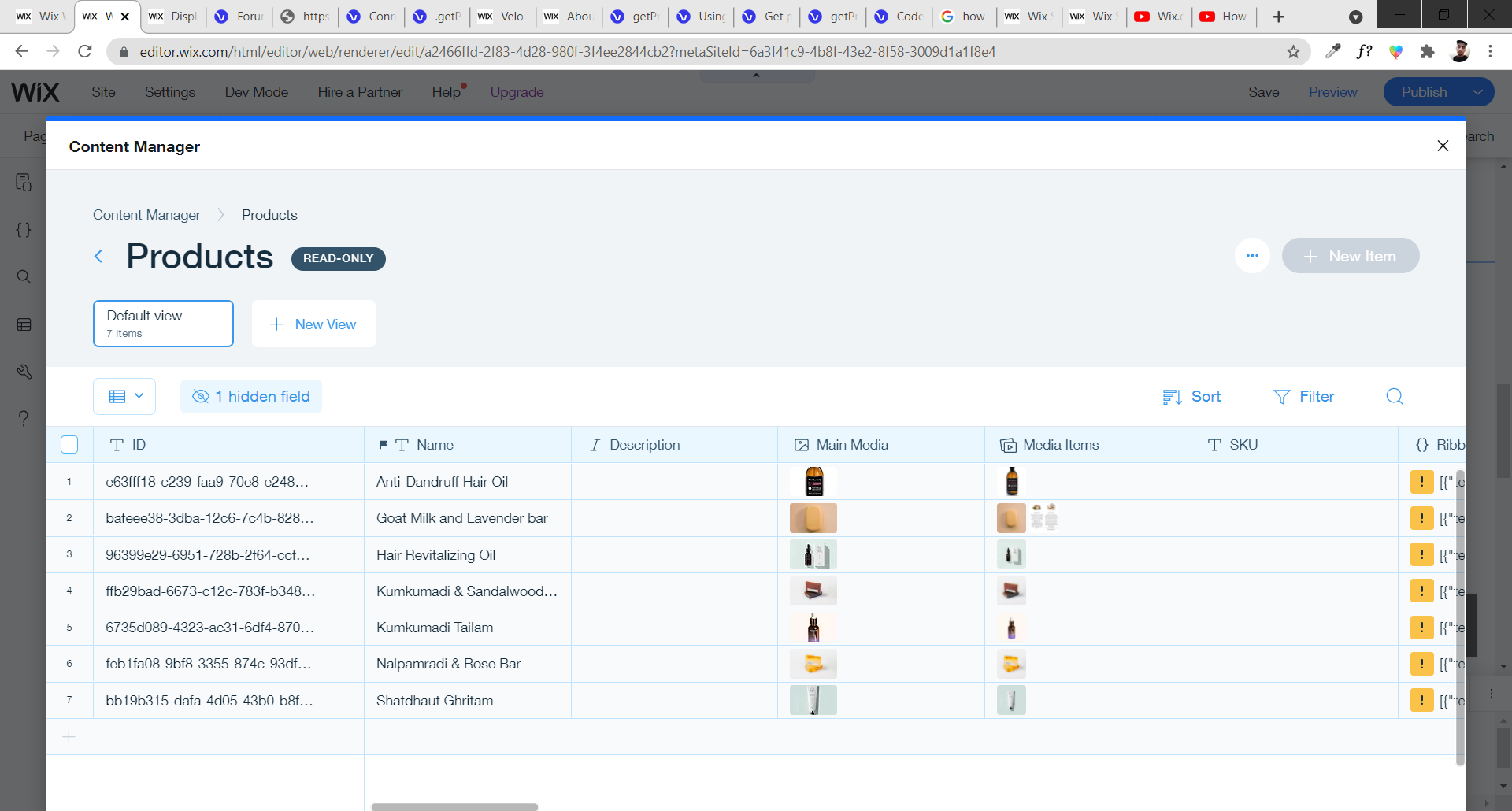Click Save in the Wix top bar
1512x811 pixels.
pos(1264,92)
